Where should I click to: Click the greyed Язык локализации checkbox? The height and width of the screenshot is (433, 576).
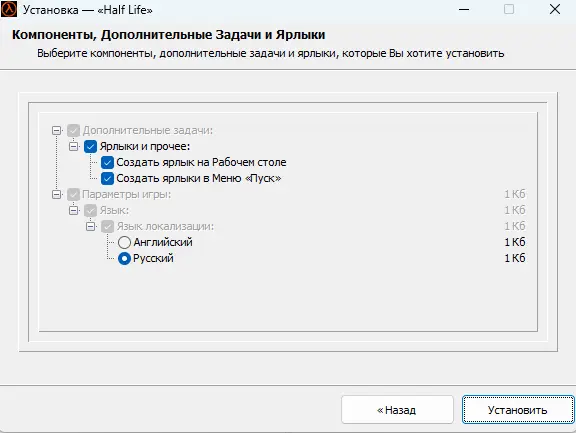click(x=107, y=226)
